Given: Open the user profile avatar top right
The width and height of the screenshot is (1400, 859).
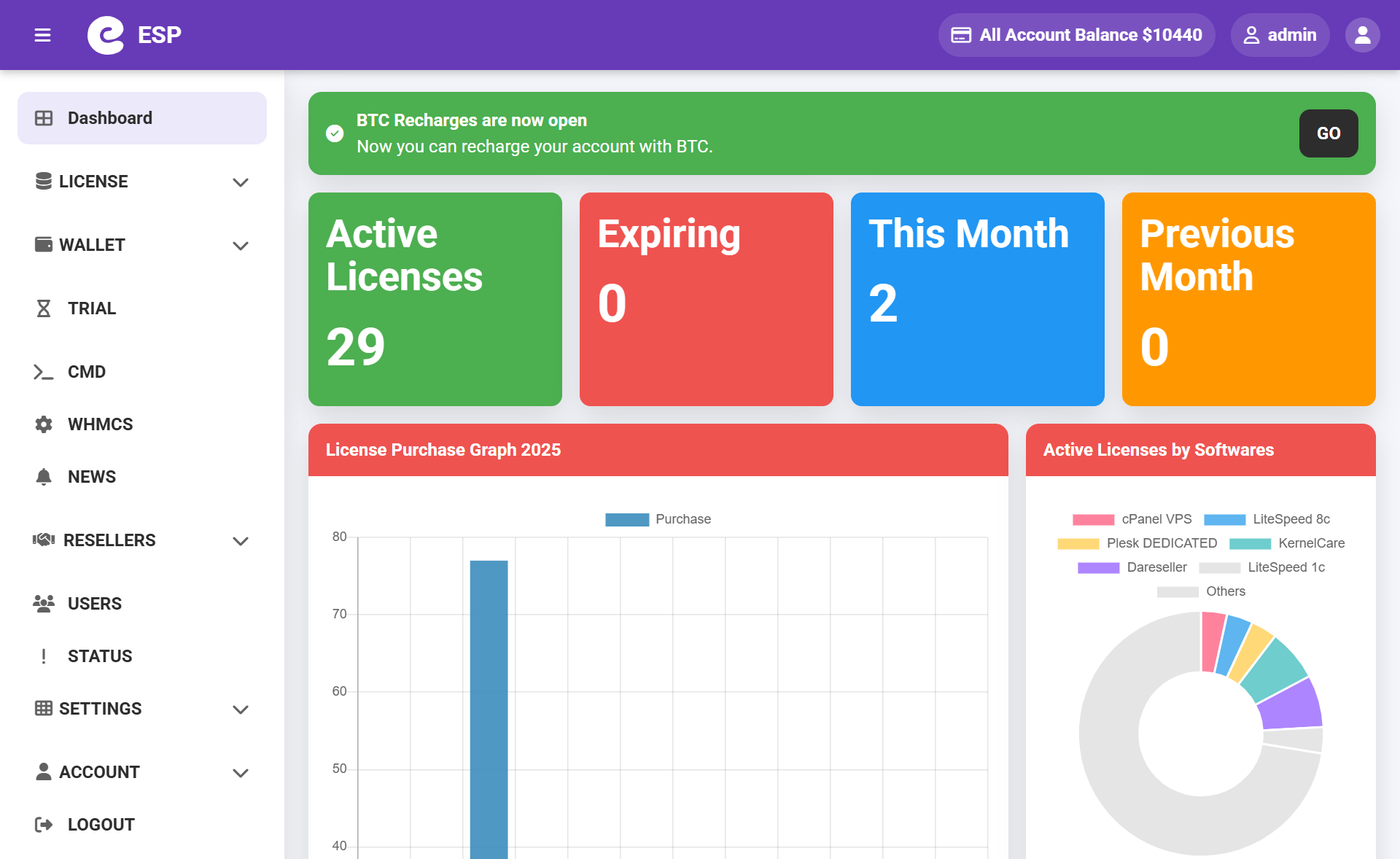Looking at the screenshot, I should (x=1362, y=34).
